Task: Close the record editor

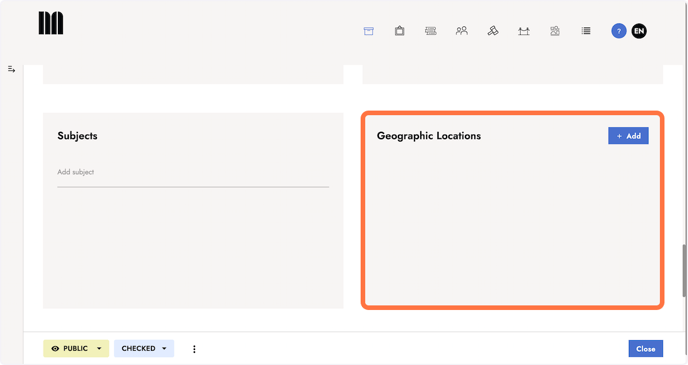Action: (x=645, y=349)
